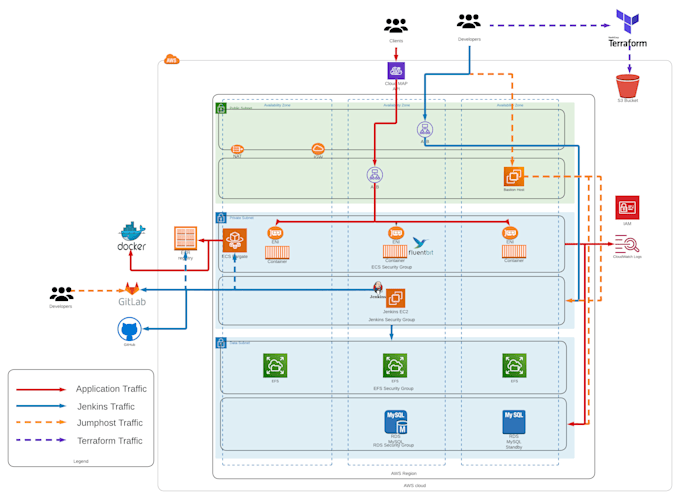Click the NAT gateway icon

237,149
